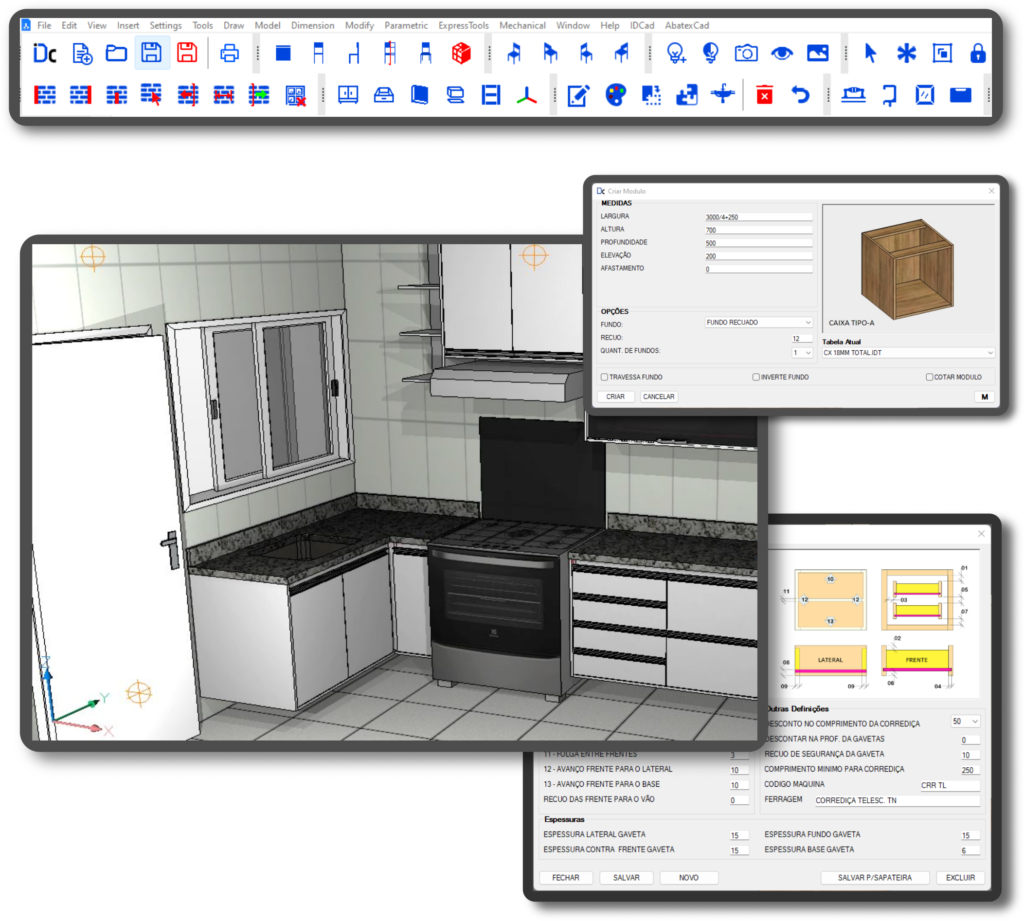Click the puzzle pieces icon
The width and height of the screenshot is (1024, 921).
click(686, 95)
